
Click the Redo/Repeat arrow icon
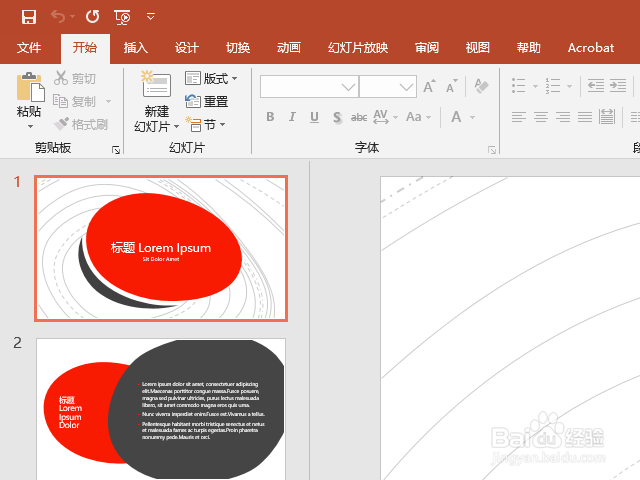[93, 16]
